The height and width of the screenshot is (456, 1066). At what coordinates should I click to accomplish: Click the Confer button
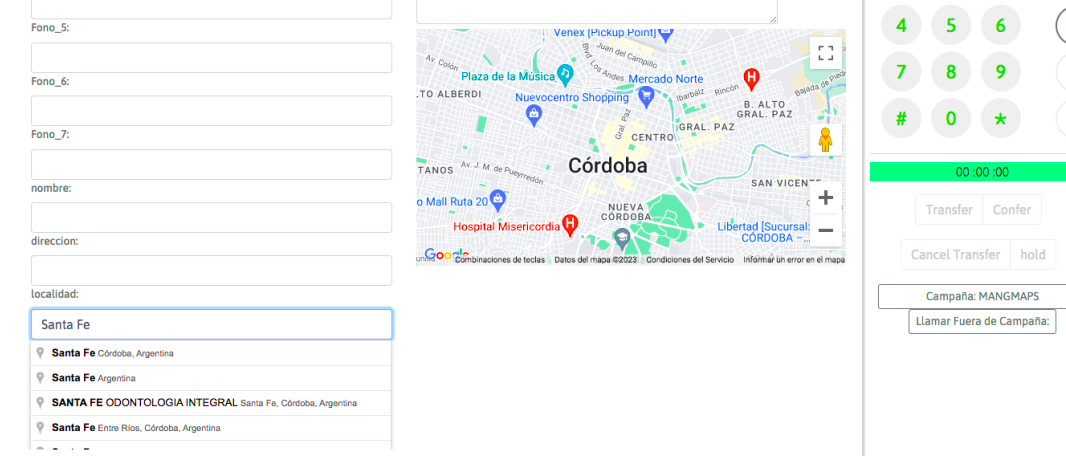(1012, 210)
